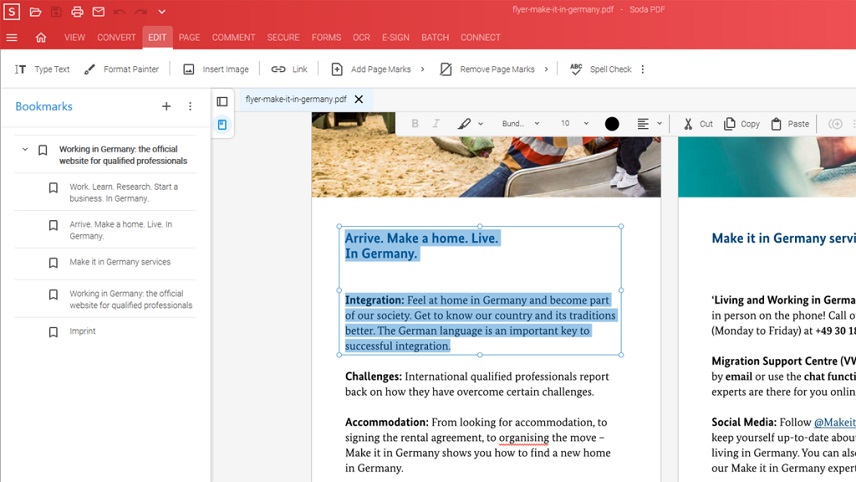The width and height of the screenshot is (856, 482).
Task: Open the ribbon overflow three-dot menu
Action: click(643, 69)
